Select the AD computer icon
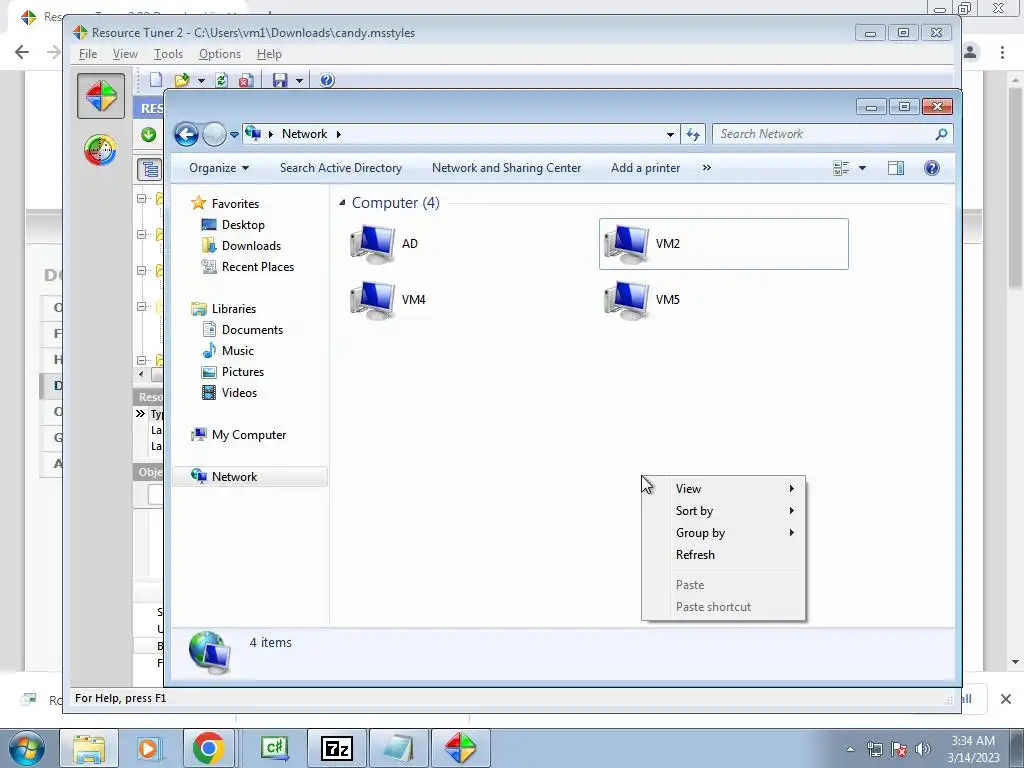Image resolution: width=1024 pixels, height=768 pixels. pyautogui.click(x=372, y=244)
